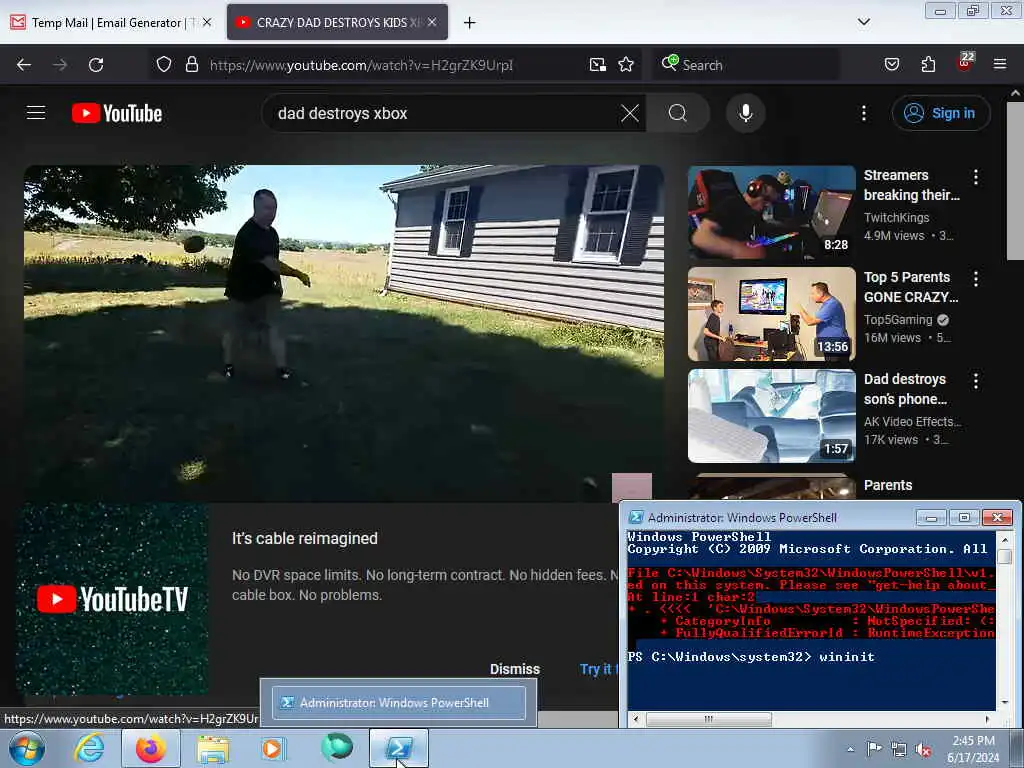This screenshot has width=1024, height=768.
Task: Open the tracking protection shield icon
Action: click(x=164, y=65)
